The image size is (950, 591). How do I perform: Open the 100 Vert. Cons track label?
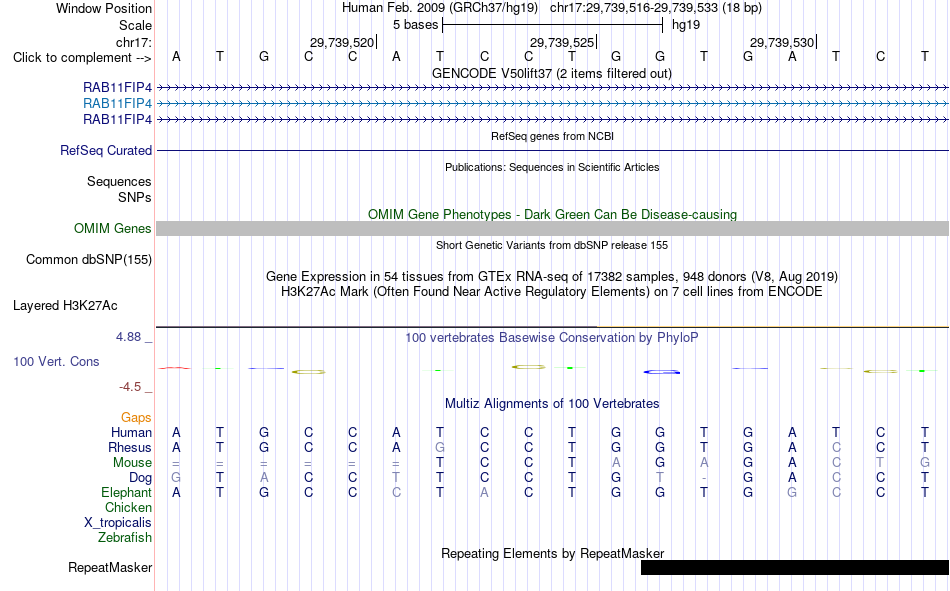pos(56,362)
